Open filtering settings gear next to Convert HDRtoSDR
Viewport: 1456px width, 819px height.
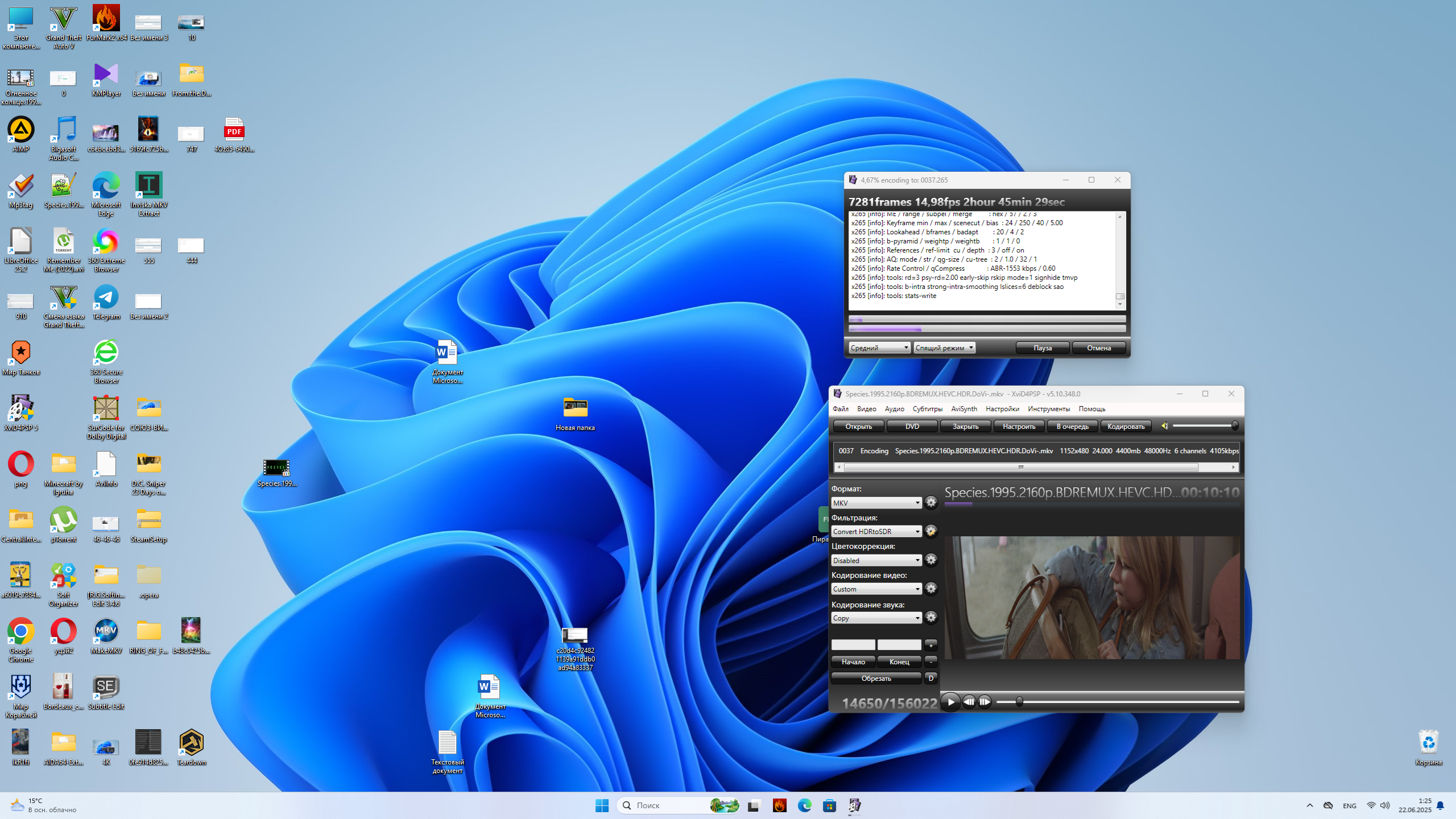(x=931, y=531)
